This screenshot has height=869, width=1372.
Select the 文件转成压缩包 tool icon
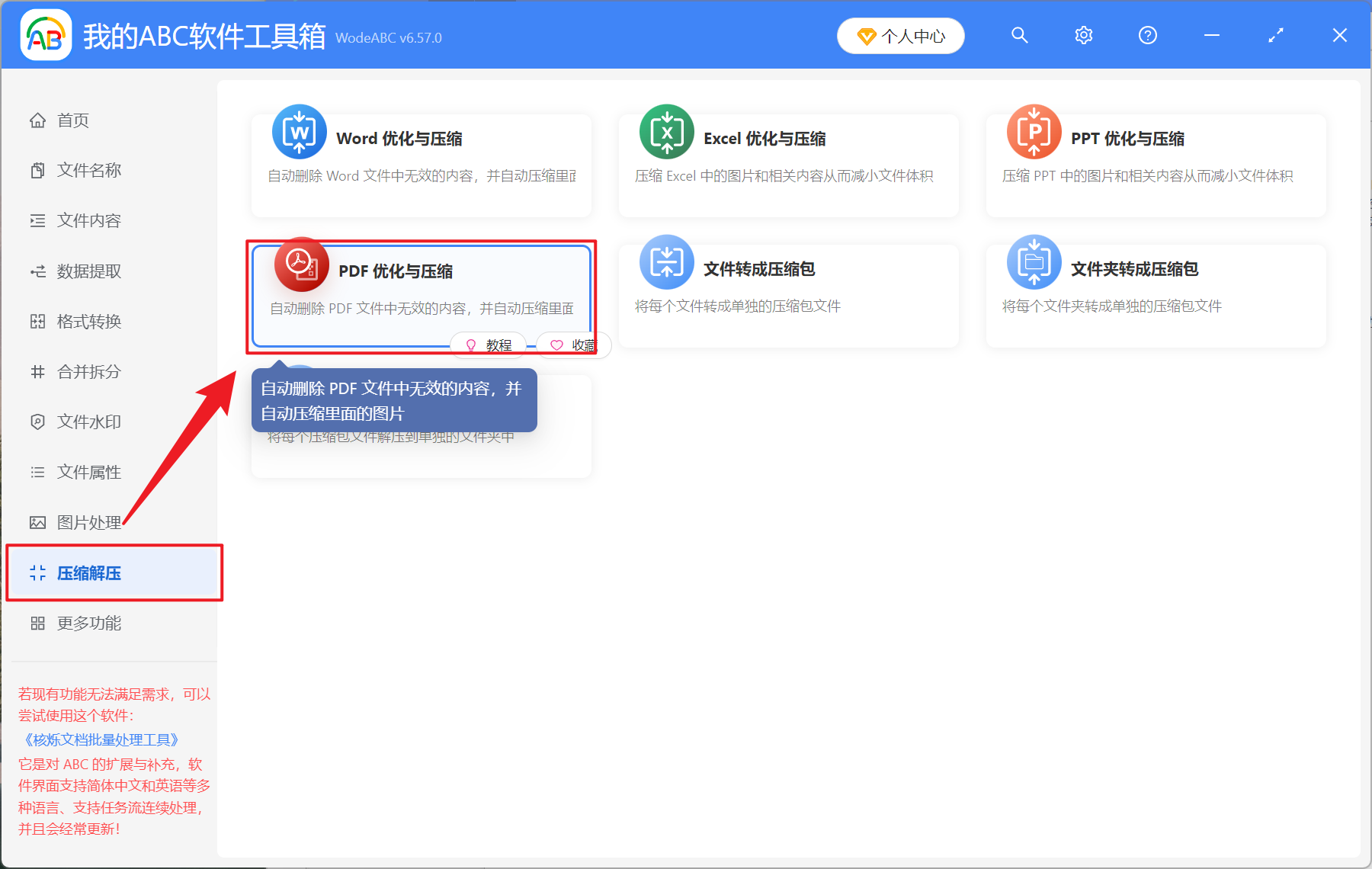coord(666,261)
